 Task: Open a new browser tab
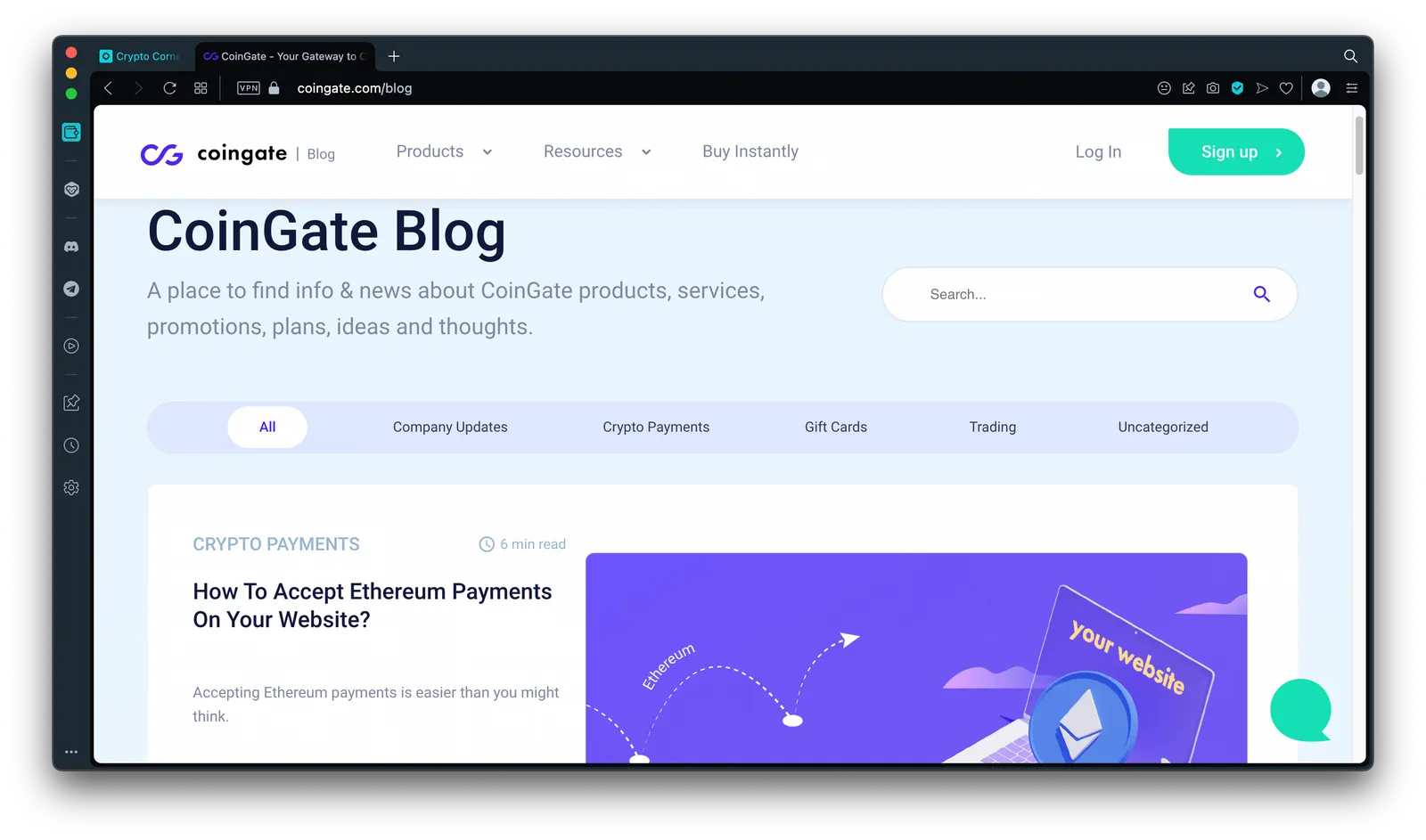(394, 56)
